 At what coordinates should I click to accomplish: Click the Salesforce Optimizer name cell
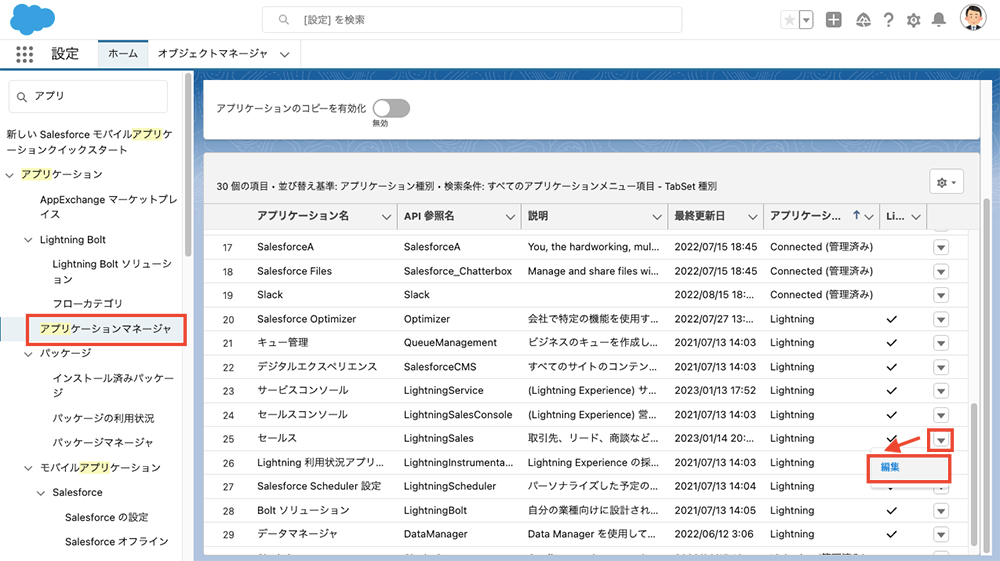click(x=307, y=319)
